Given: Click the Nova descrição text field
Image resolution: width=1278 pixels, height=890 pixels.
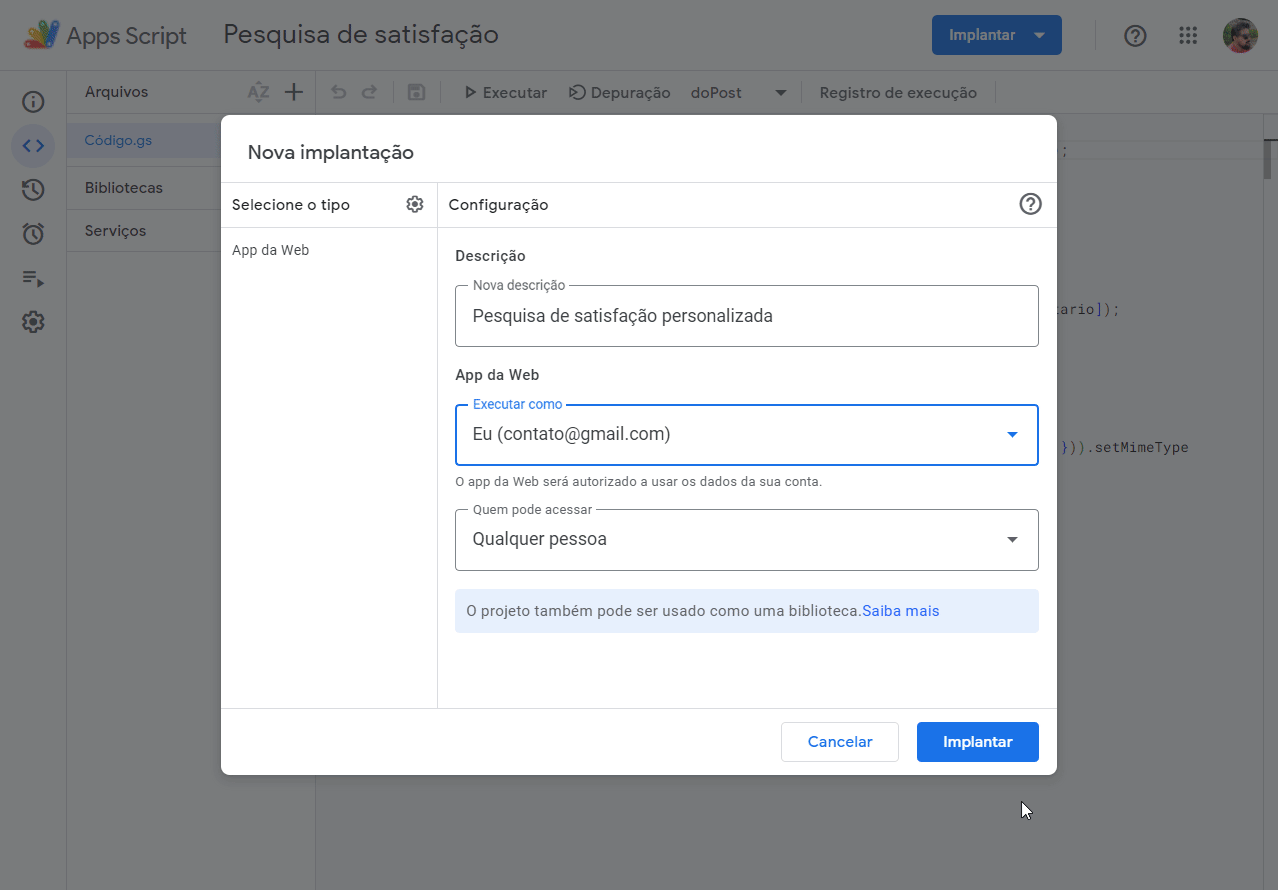Looking at the screenshot, I should pos(747,316).
